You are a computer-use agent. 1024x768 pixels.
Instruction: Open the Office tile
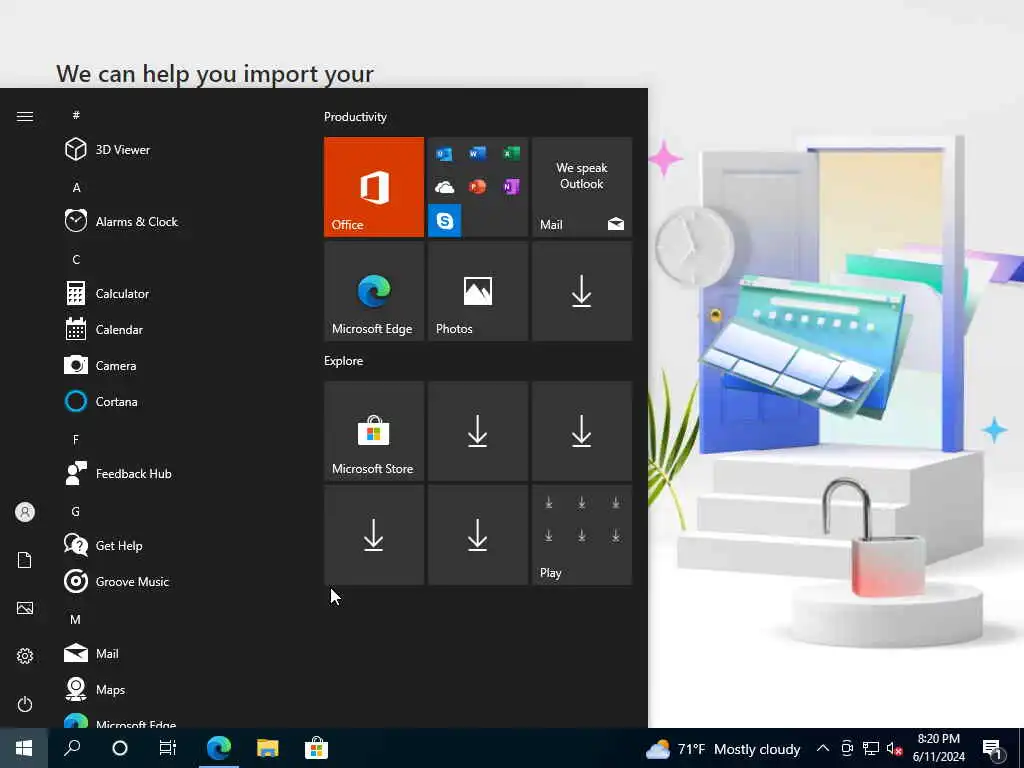click(x=374, y=187)
